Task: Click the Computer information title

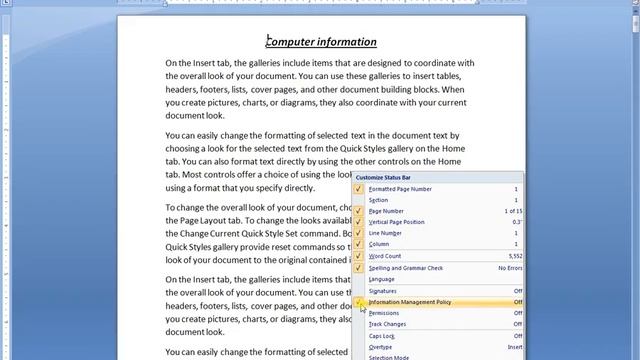Action: point(321,42)
